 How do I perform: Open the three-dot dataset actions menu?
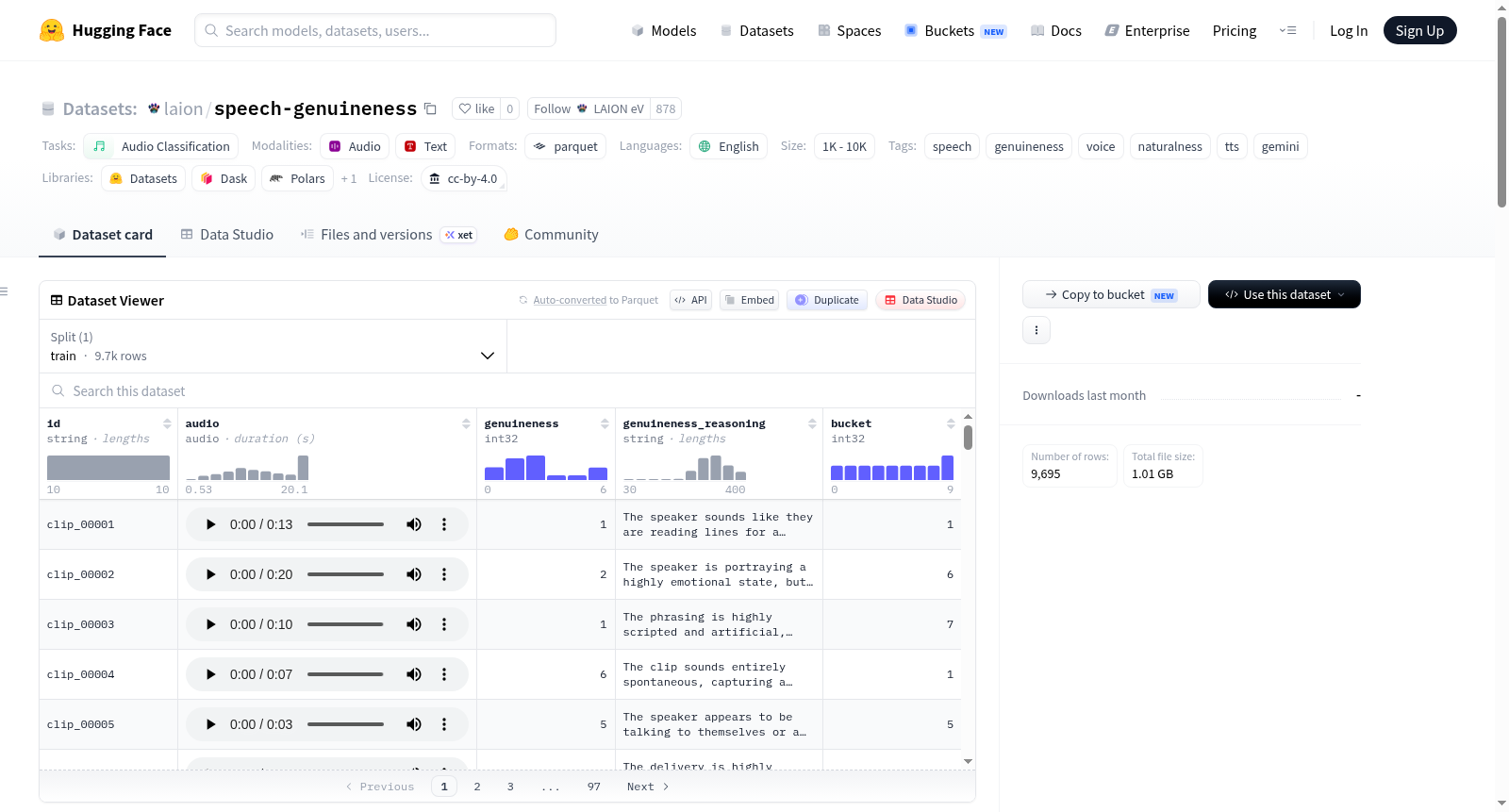(x=1036, y=330)
